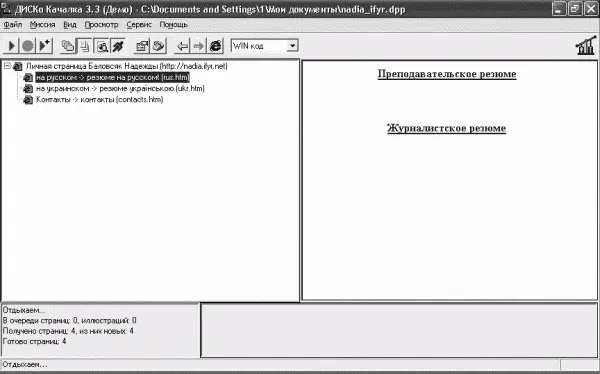The height and width of the screenshot is (374, 600).
Task: Collapse the Личная страница tree root node
Action: [7, 66]
